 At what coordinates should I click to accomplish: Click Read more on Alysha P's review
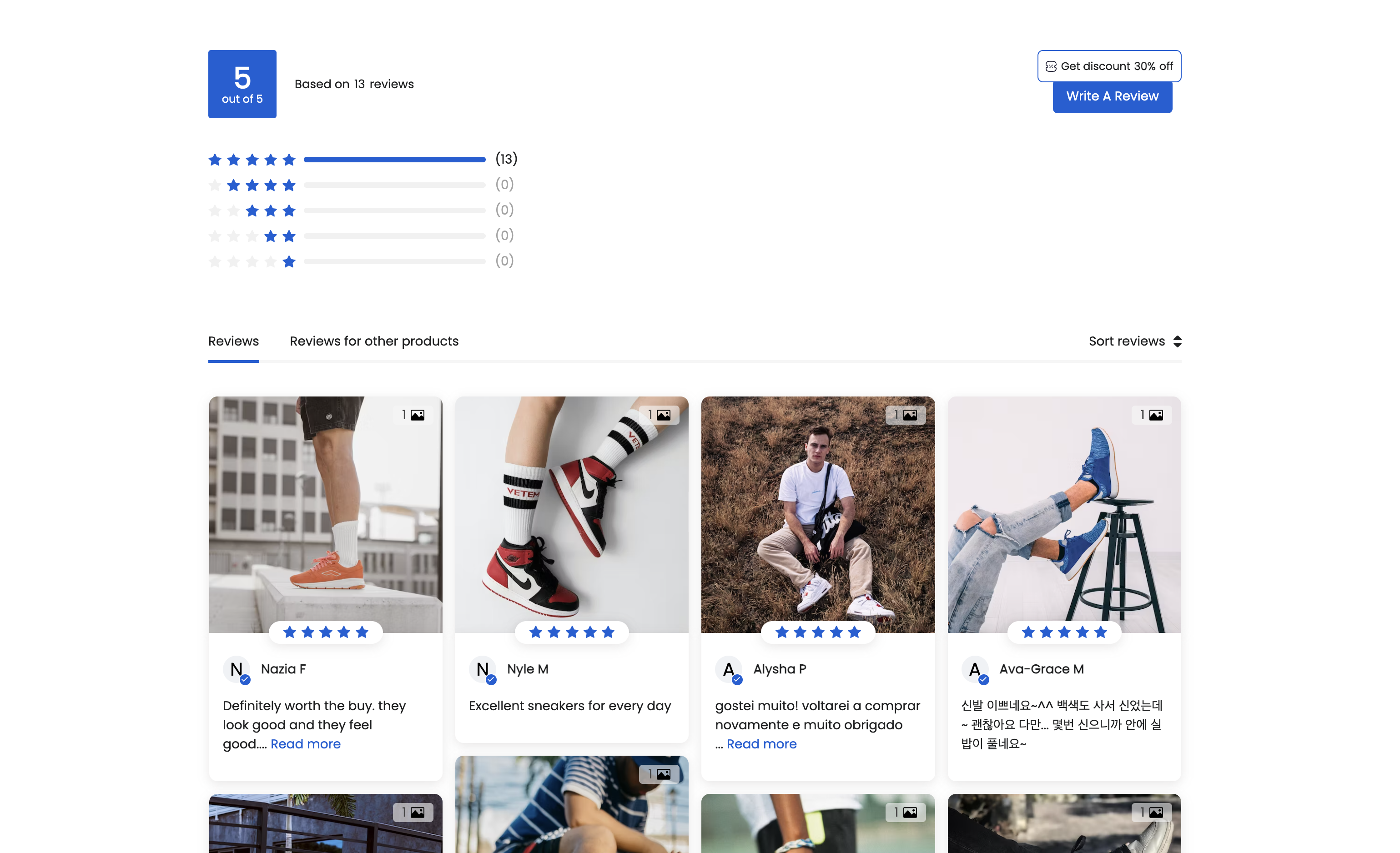[x=761, y=744]
